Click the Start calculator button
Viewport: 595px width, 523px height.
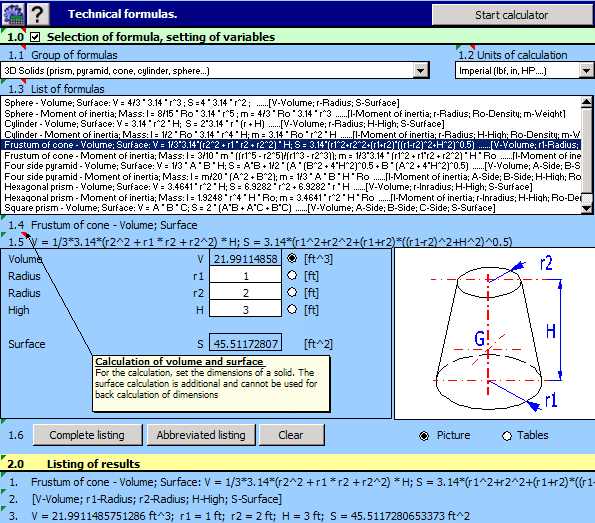[511, 15]
